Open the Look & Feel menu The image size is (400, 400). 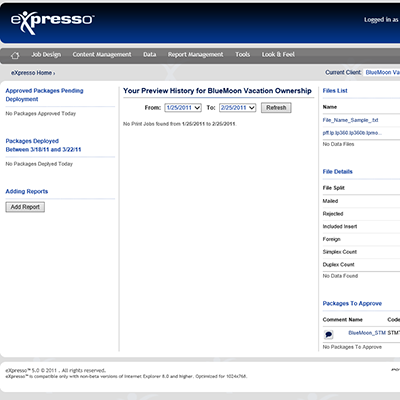click(278, 54)
